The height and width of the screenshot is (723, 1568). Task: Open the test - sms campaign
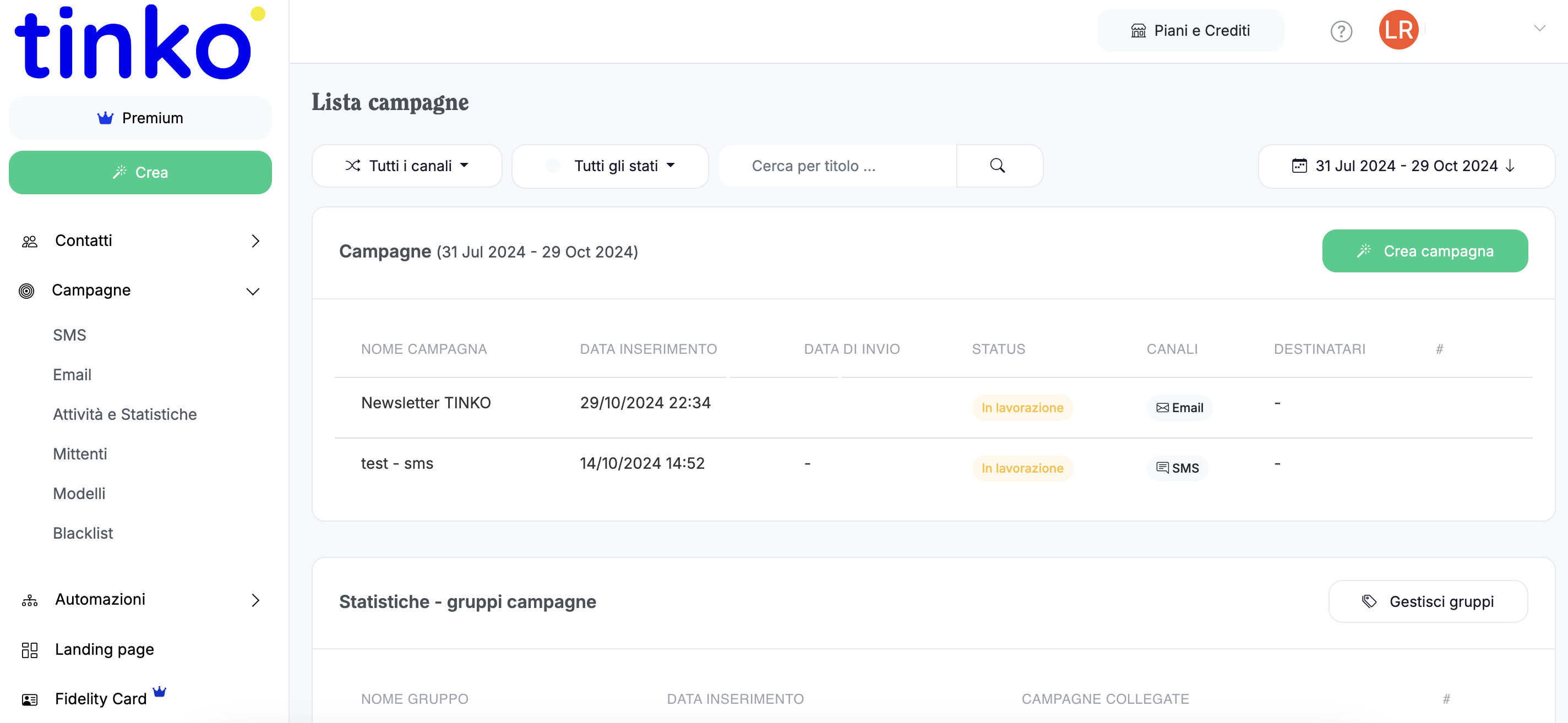click(397, 463)
